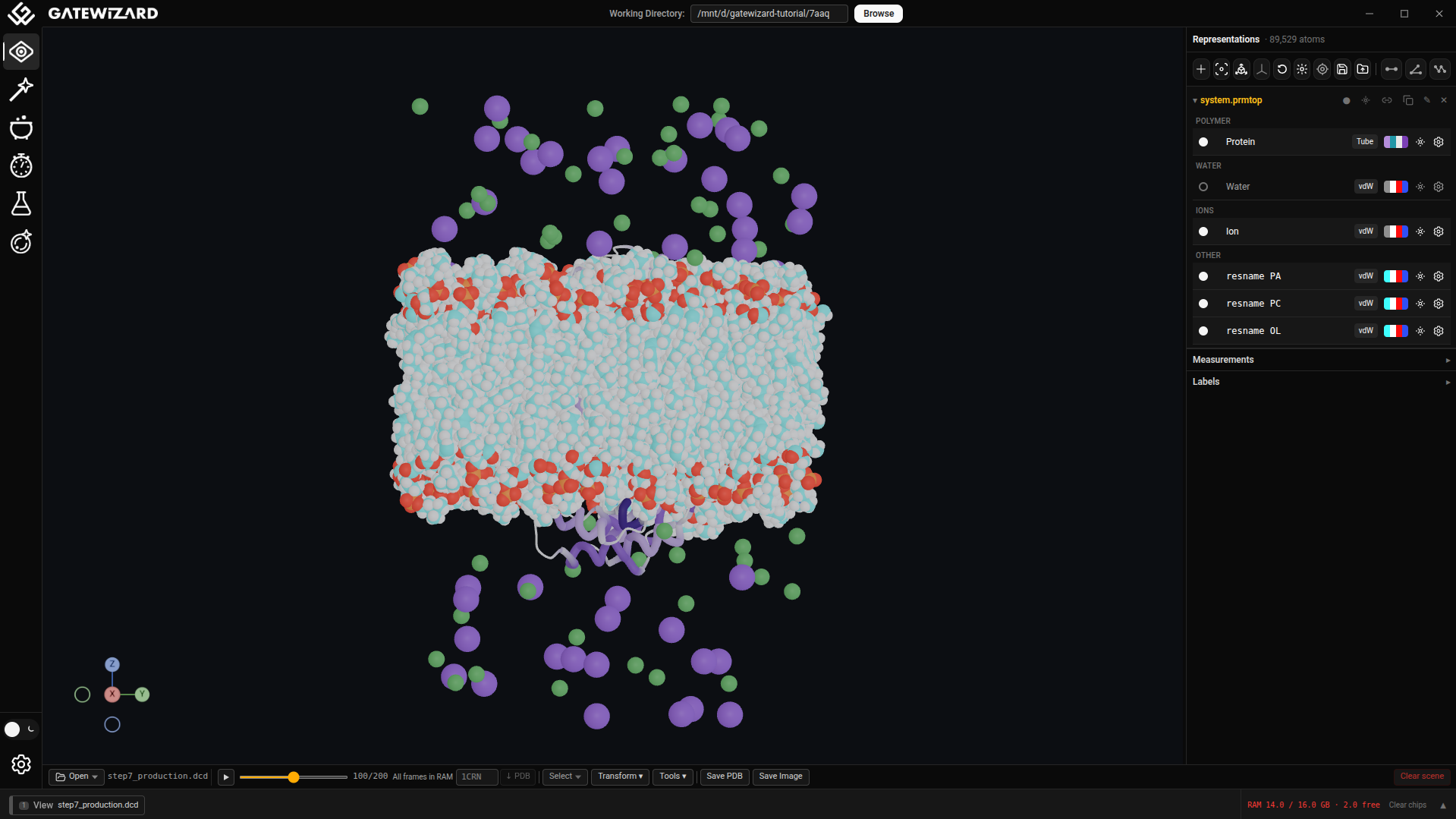Open the Ion color scheme swatch

pyautogui.click(x=1396, y=232)
